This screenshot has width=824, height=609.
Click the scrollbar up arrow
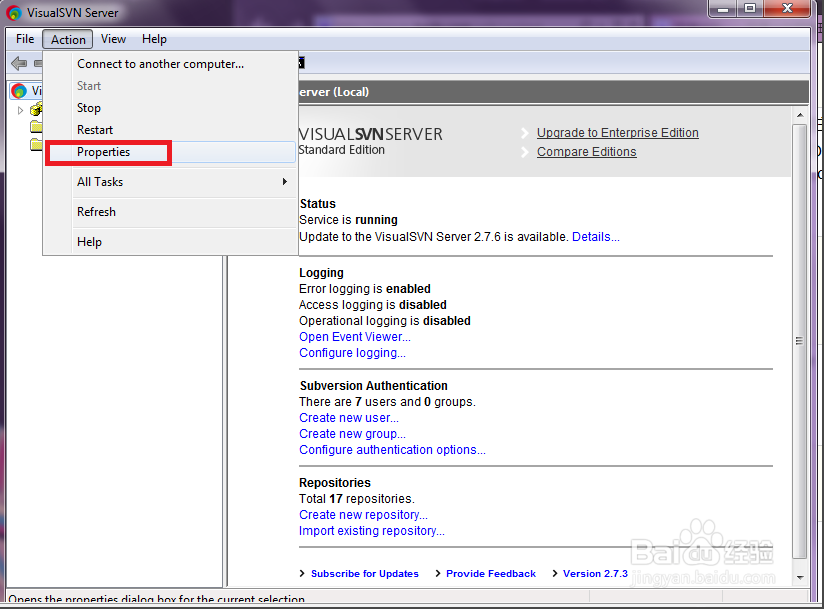tap(799, 115)
